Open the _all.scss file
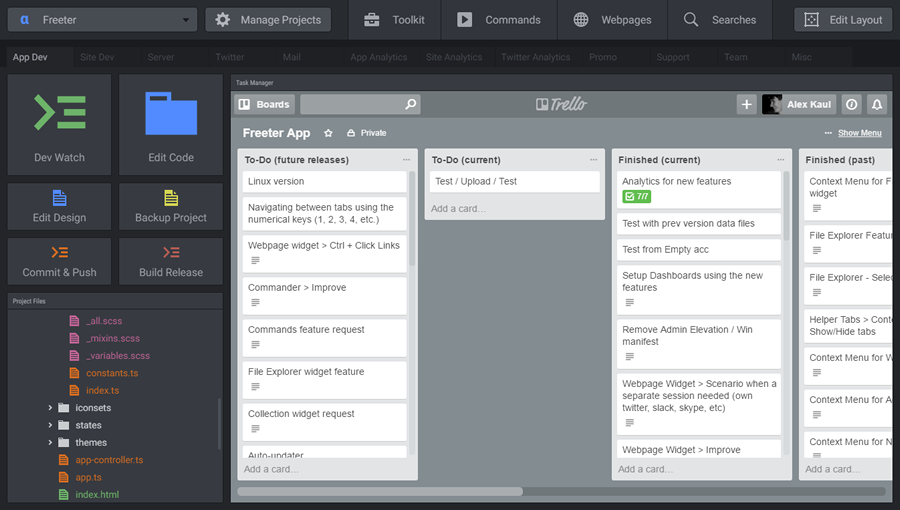900x510 pixels. pyautogui.click(x=104, y=321)
